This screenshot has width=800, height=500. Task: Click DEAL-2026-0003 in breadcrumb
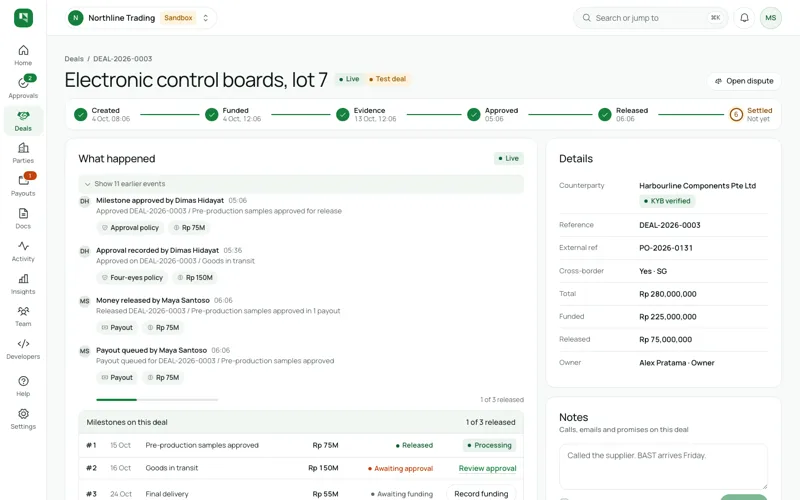click(122, 59)
